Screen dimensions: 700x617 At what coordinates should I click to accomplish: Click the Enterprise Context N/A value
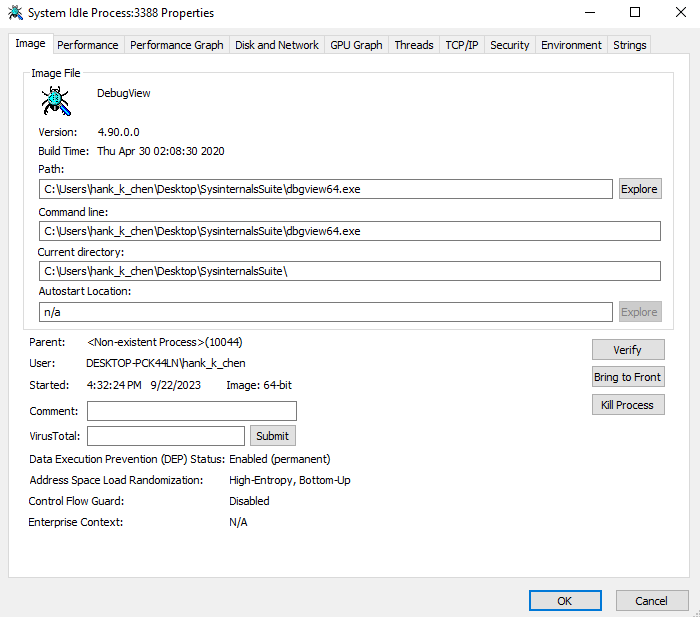pos(238,522)
